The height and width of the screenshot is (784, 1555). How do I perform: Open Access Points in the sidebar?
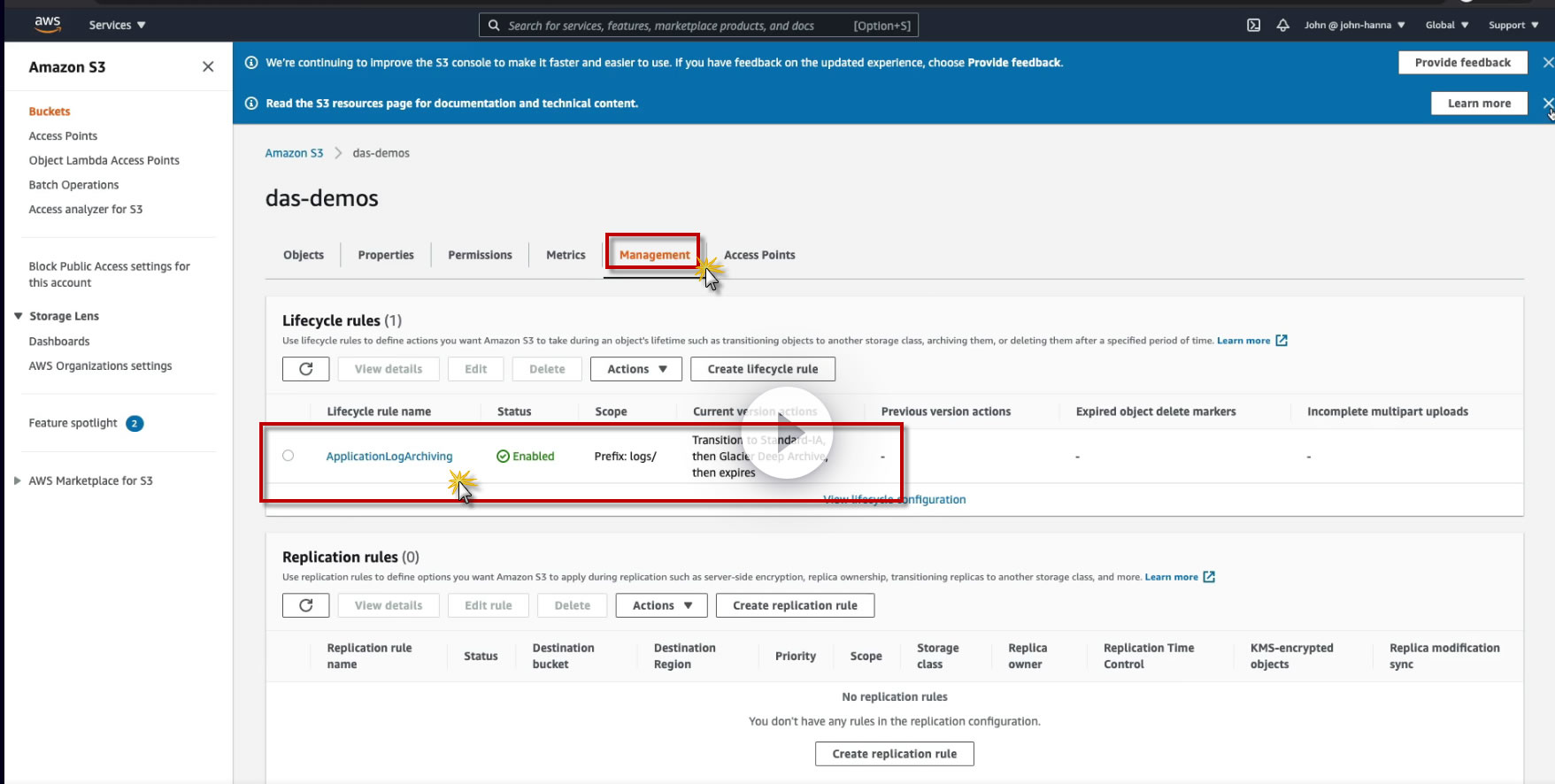tap(63, 136)
